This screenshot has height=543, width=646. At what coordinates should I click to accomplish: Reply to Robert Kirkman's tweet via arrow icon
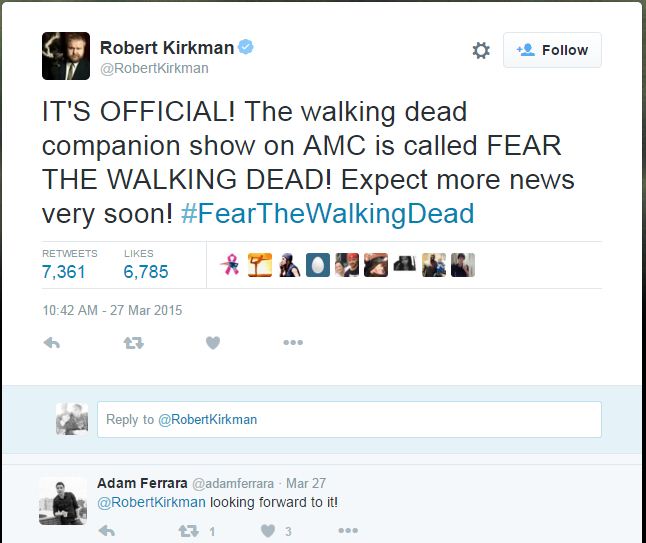coord(53,342)
